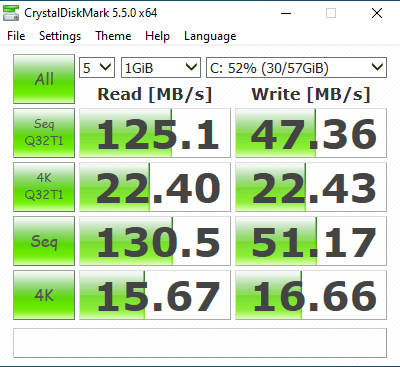
Task: Minimize the CrystalDiskMark window
Action: pos(286,13)
